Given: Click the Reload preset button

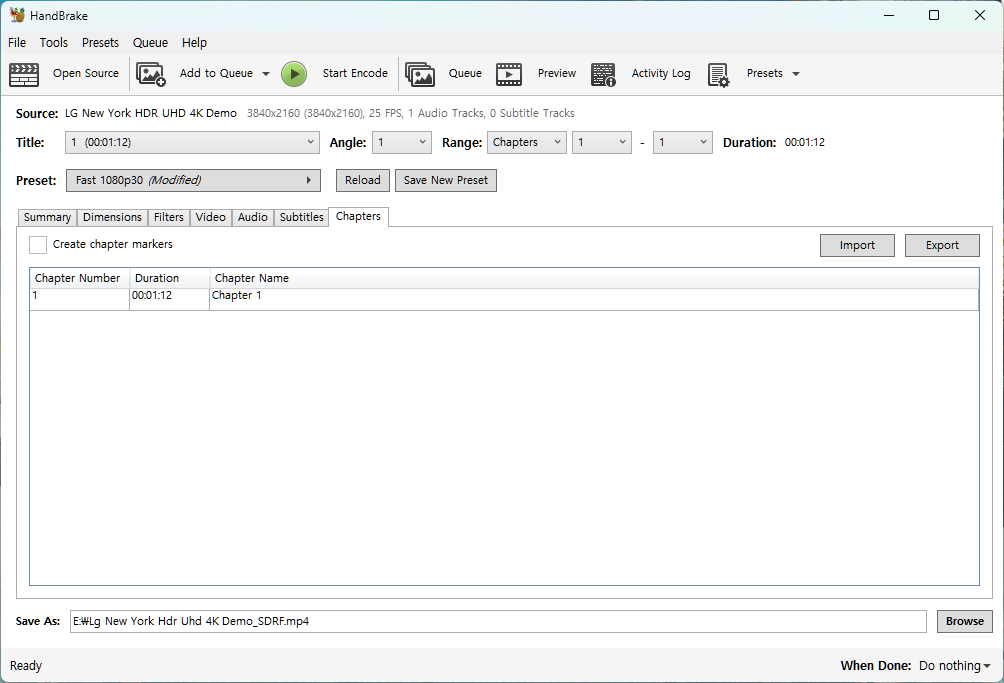Looking at the screenshot, I should (362, 181).
